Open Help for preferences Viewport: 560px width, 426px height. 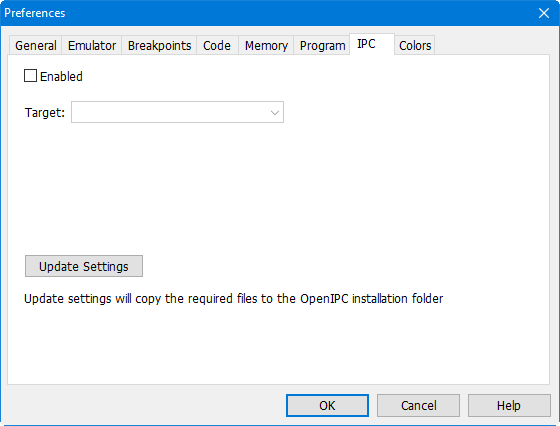point(509,405)
